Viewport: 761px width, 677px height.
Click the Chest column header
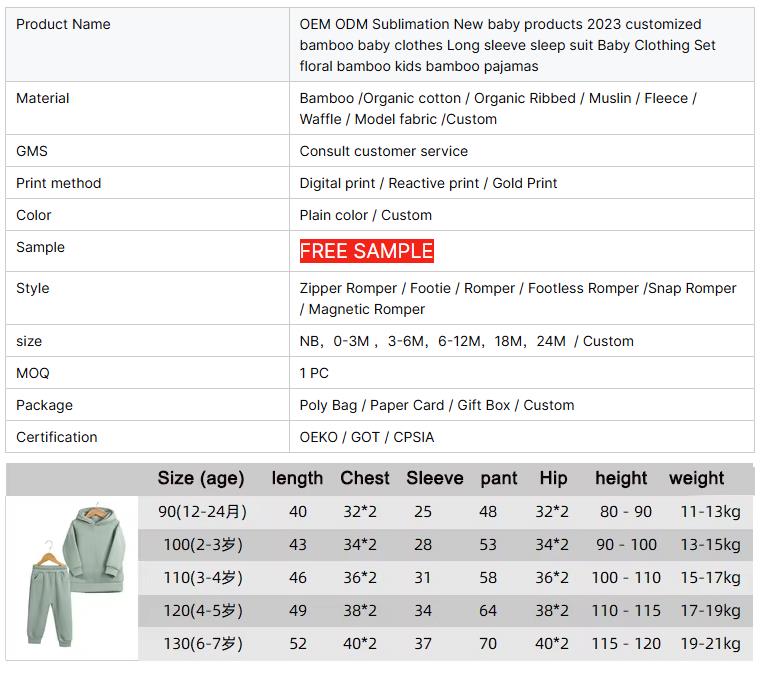(365, 478)
